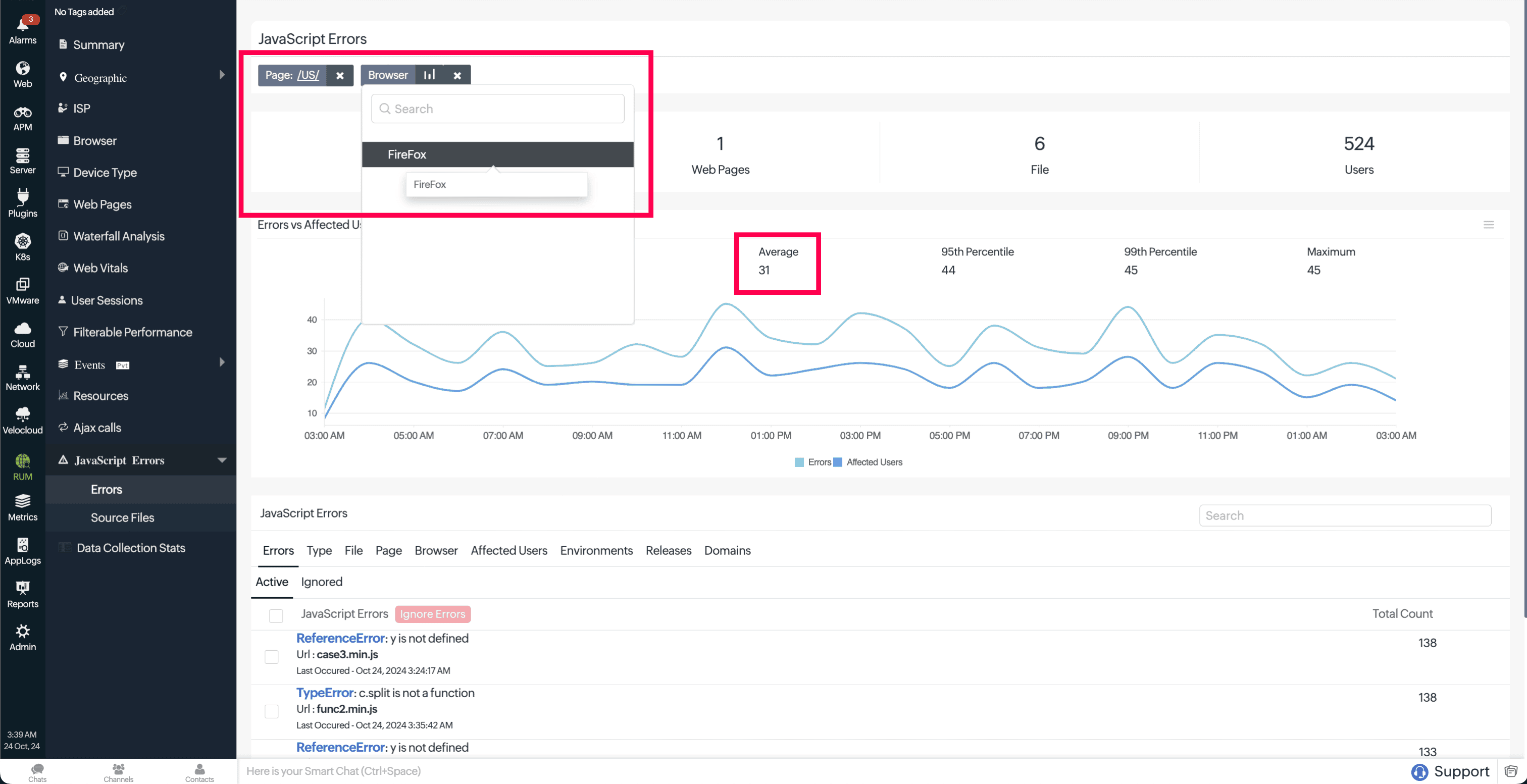Switch to the Affected Users tab

[x=508, y=551]
